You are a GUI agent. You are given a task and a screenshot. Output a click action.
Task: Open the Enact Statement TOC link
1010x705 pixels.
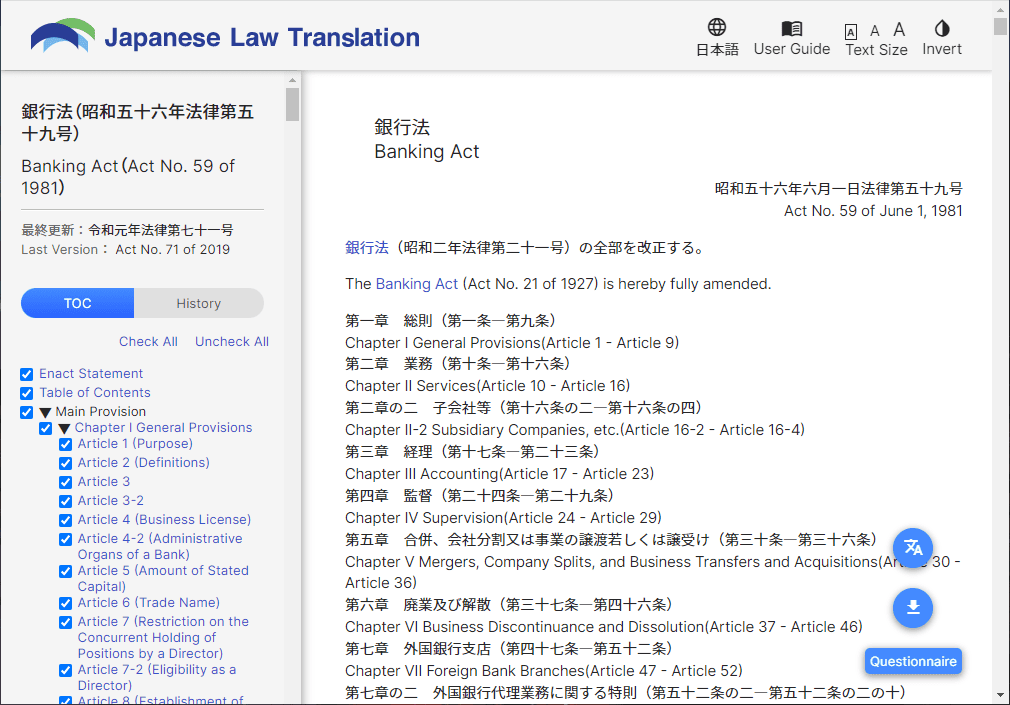pyautogui.click(x=91, y=373)
